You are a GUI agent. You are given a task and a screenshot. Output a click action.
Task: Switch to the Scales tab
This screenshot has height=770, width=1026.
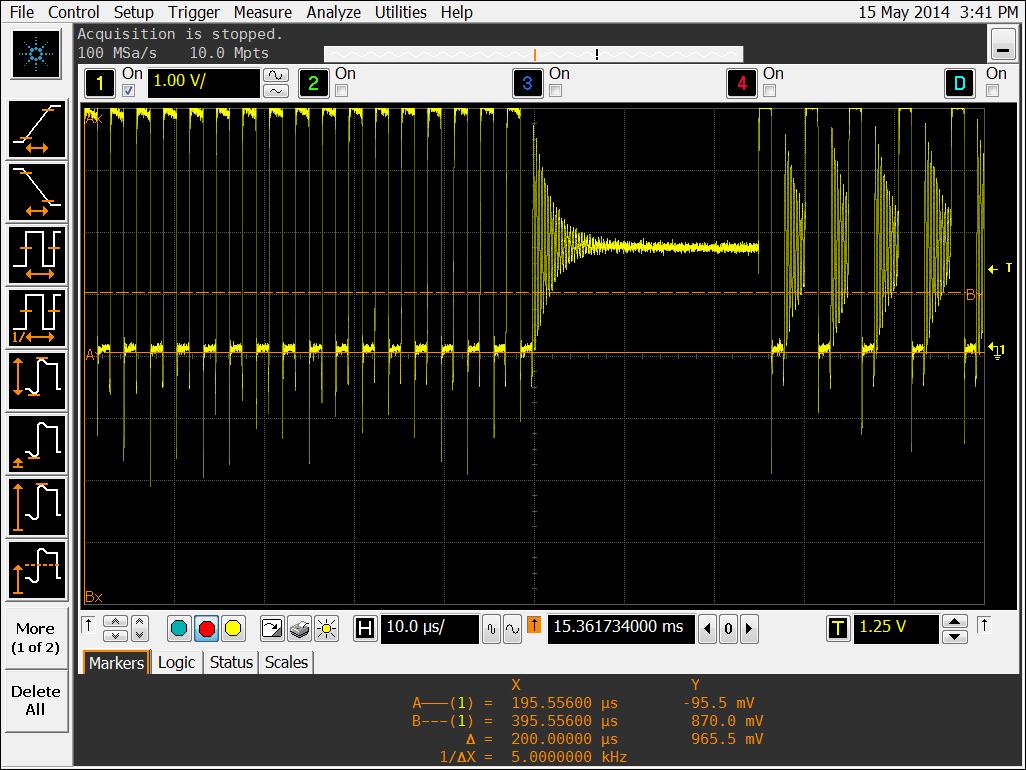tap(286, 662)
